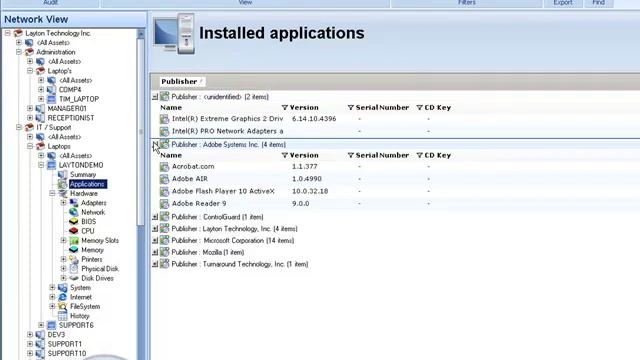Filter Serial Number column in Adobe group
This screenshot has width=640, height=360.
click(x=351, y=156)
